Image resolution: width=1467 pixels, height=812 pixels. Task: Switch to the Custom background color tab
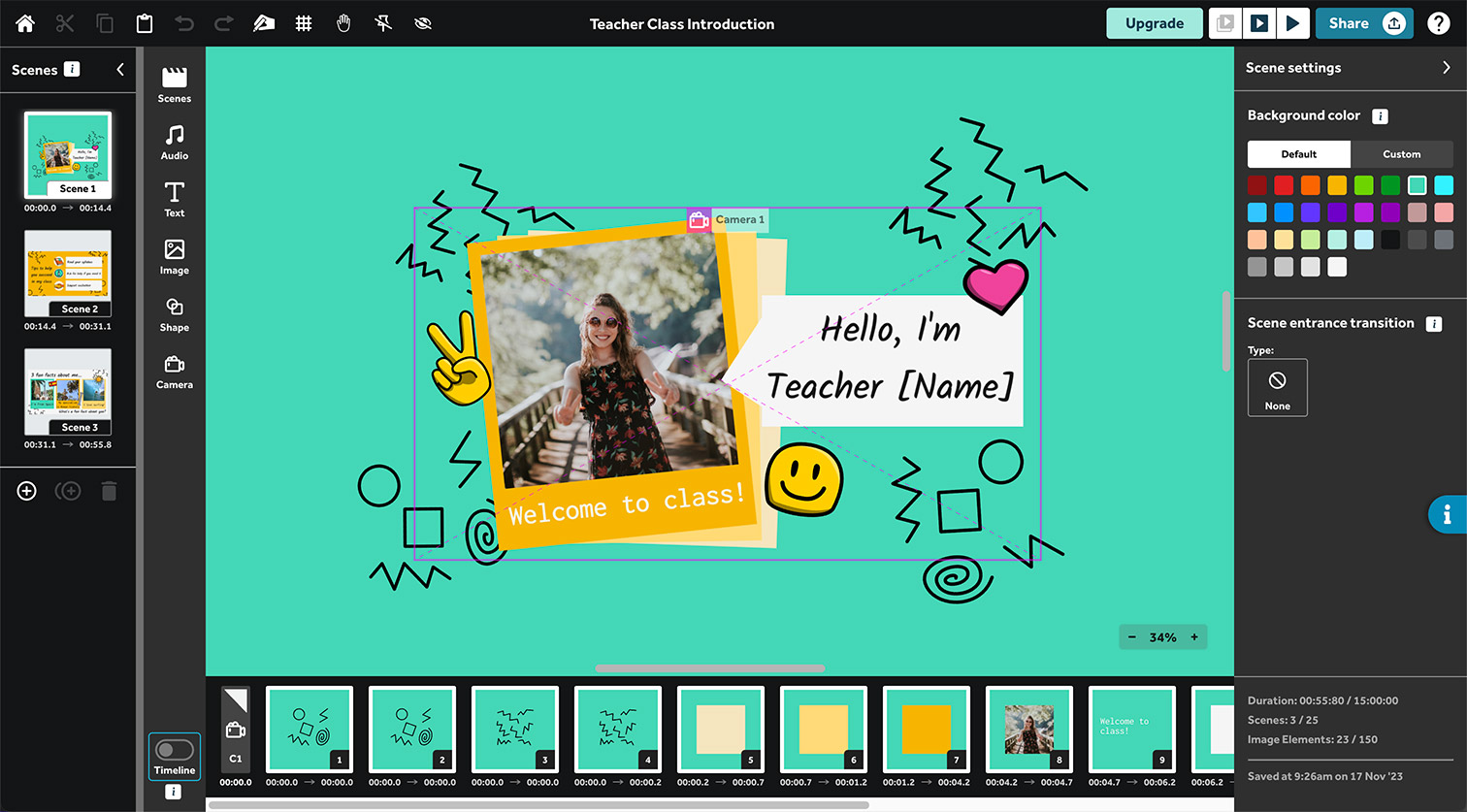1401,153
